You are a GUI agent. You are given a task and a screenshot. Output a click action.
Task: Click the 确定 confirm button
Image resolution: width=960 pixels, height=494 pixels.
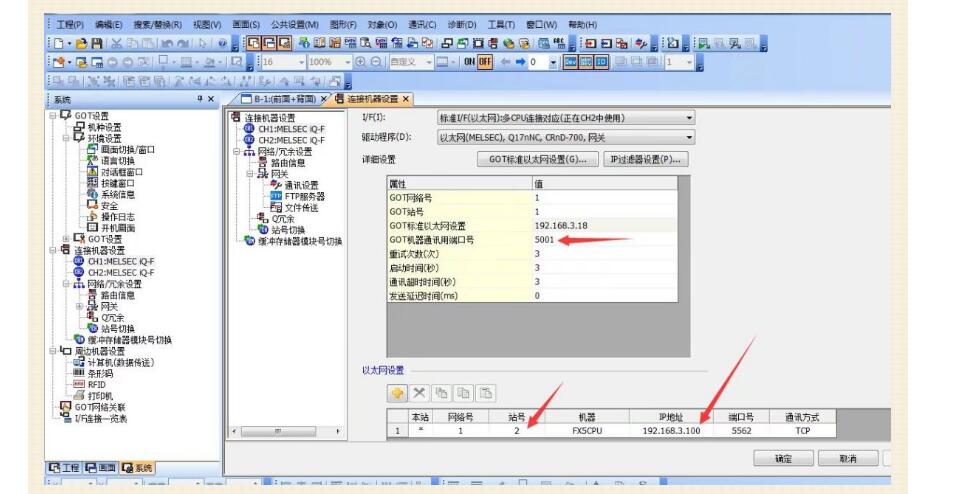[x=783, y=458]
